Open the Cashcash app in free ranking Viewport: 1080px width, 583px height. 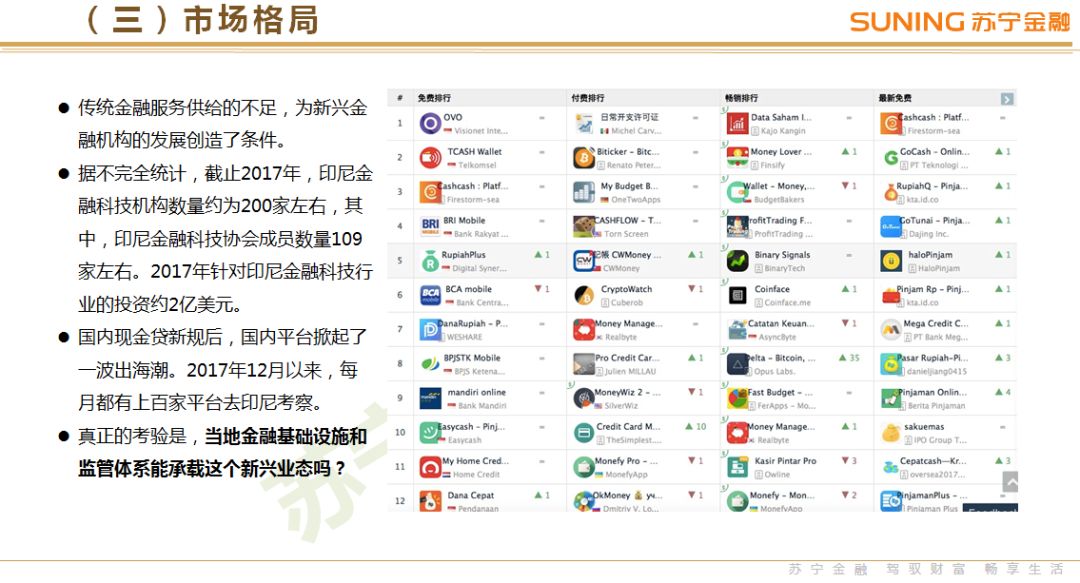[x=473, y=186]
